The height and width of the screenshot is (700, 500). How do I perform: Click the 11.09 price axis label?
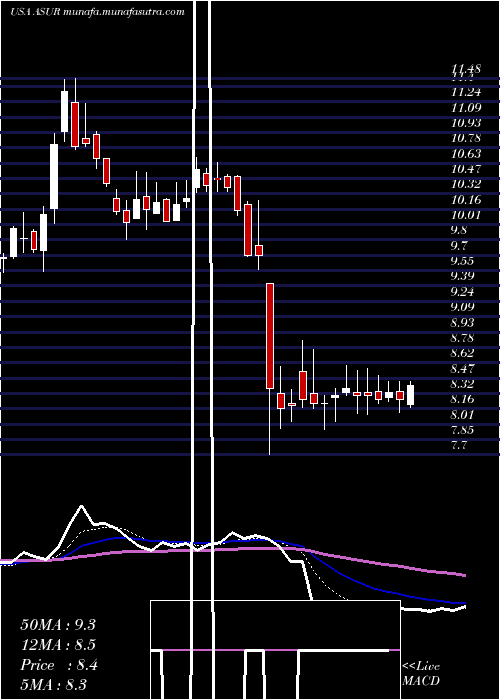pos(466,108)
